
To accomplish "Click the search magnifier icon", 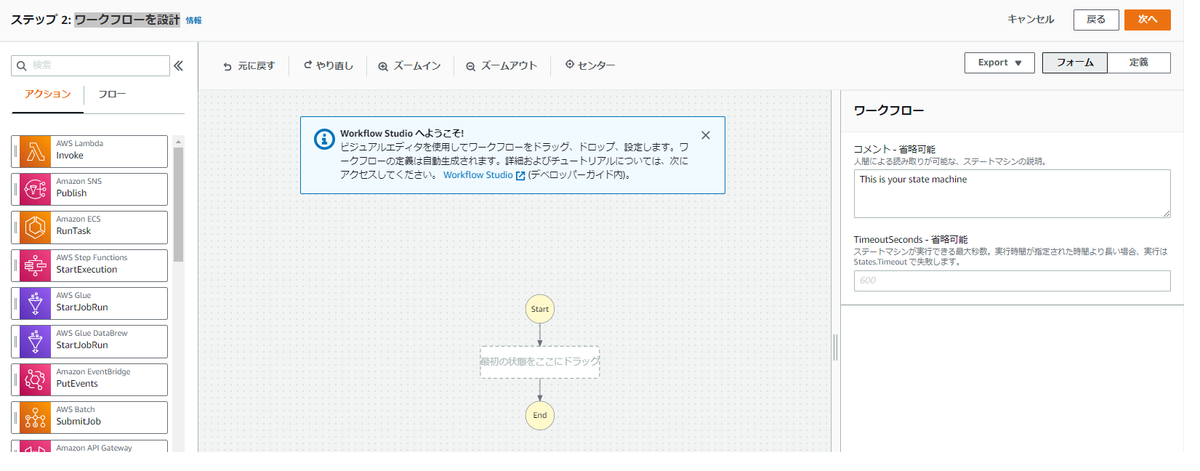I will [x=21, y=65].
